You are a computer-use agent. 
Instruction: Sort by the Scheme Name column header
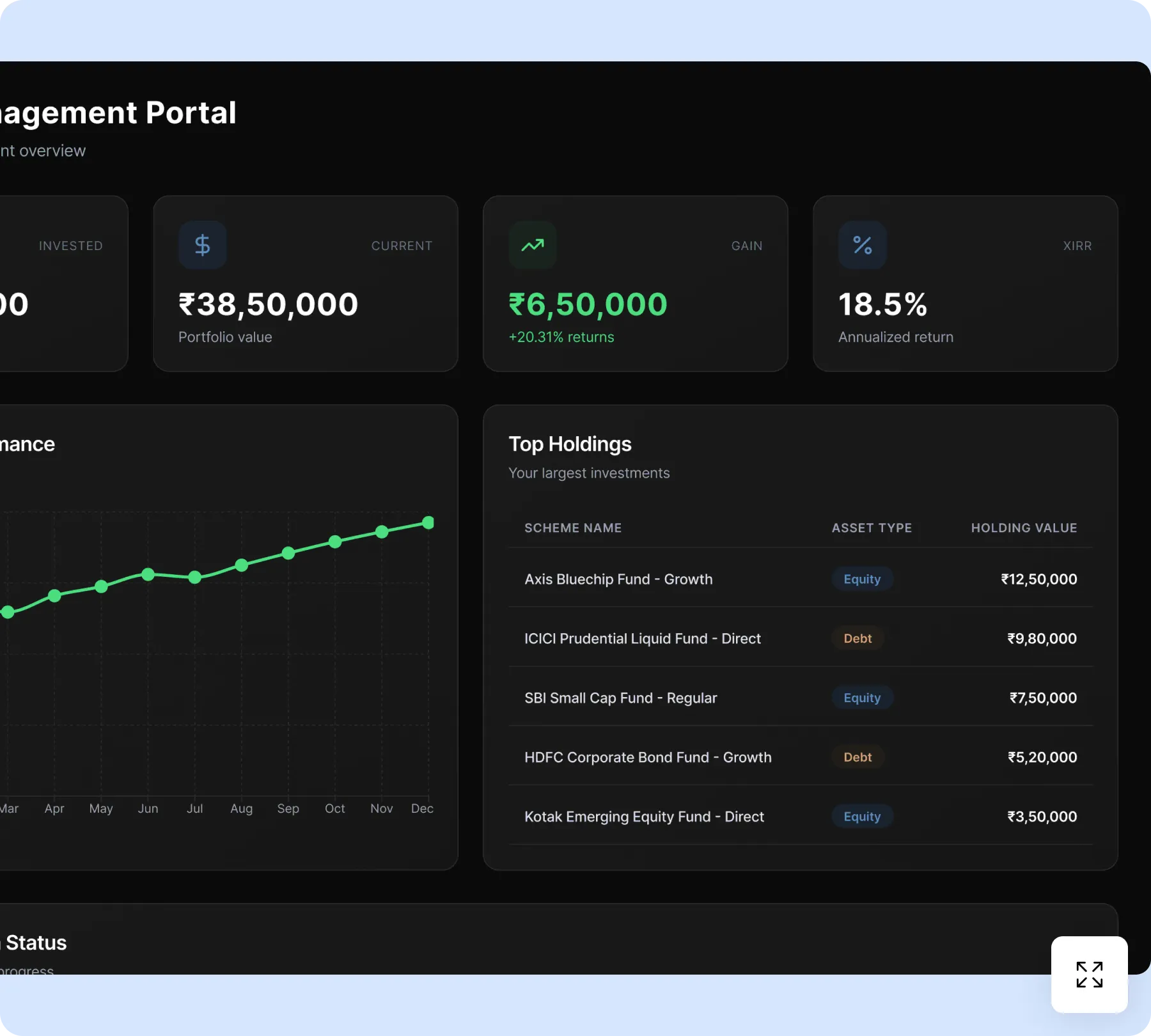[x=573, y=528]
